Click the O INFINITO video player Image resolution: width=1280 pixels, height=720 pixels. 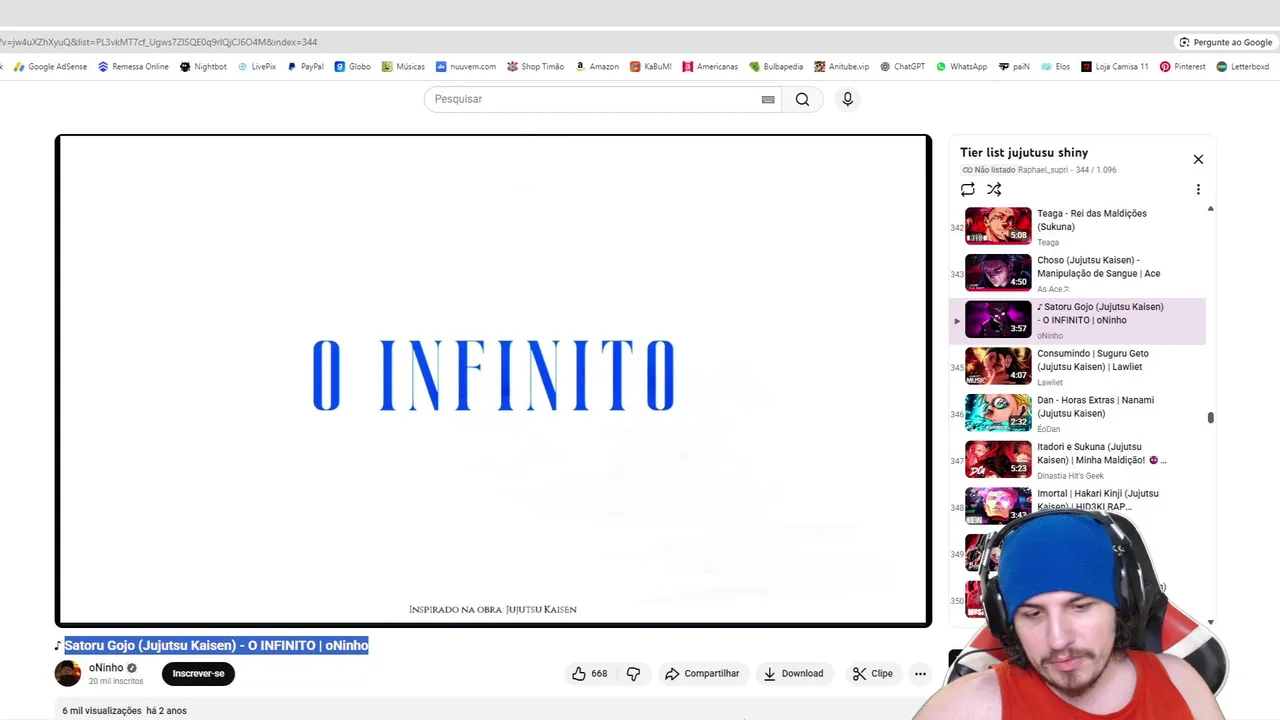click(x=493, y=381)
